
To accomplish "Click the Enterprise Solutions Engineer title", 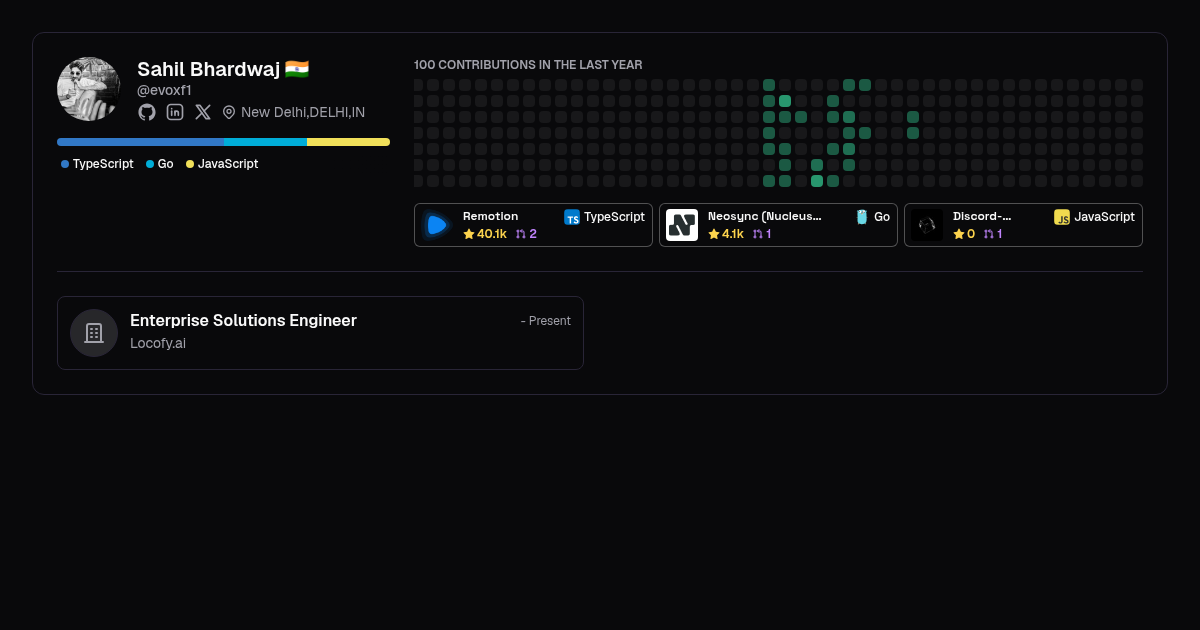I will tap(243, 321).
